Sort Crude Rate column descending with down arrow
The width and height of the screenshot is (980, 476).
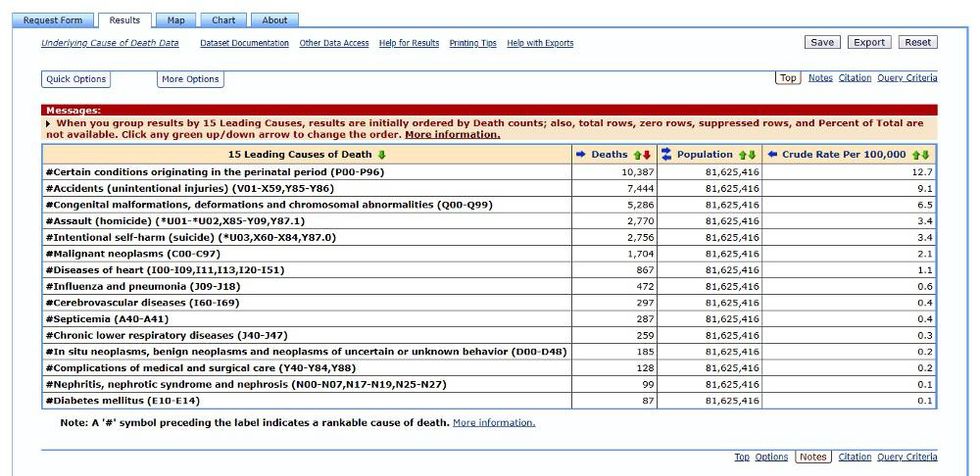pos(926,155)
